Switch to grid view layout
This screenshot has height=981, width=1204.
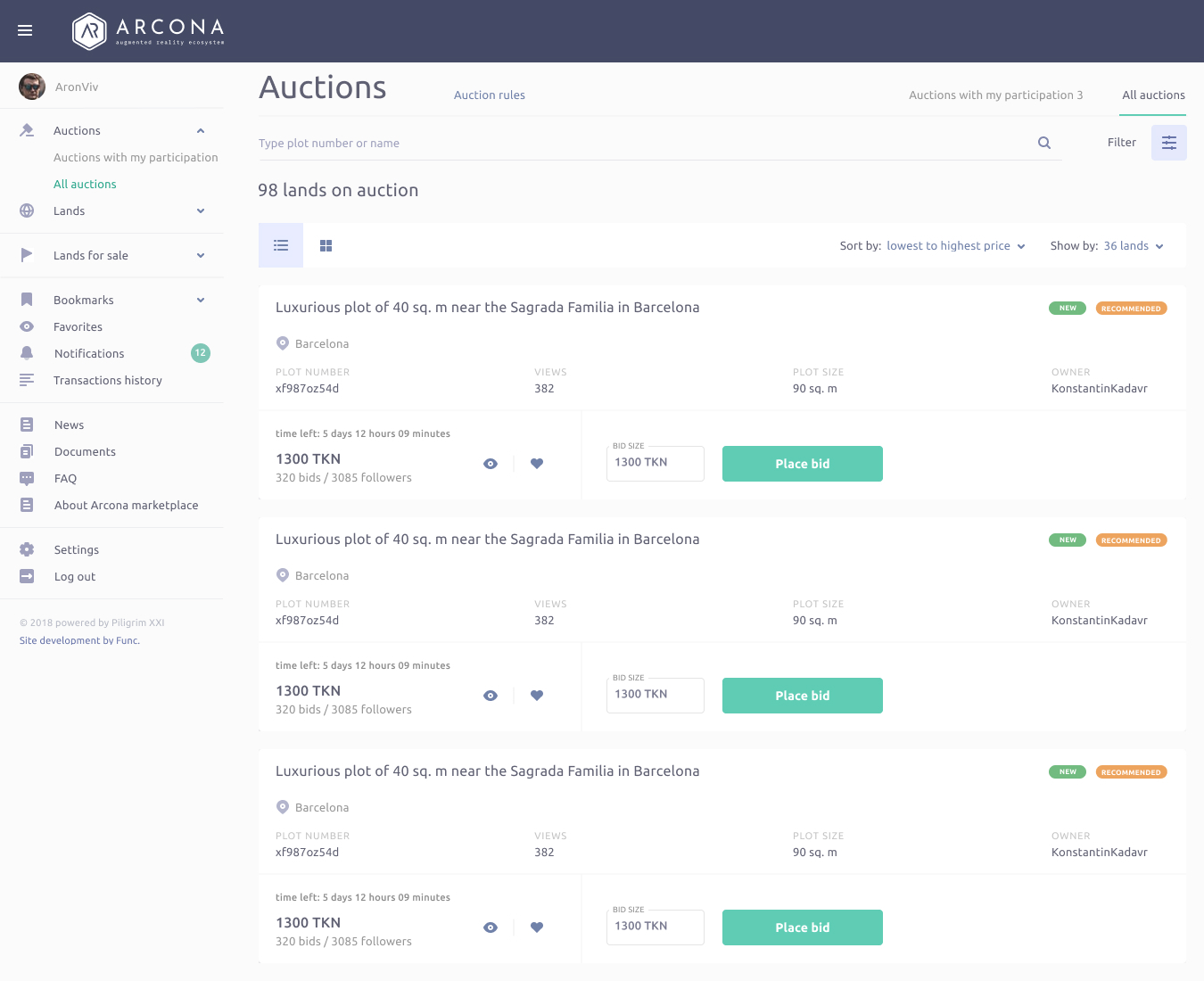[x=326, y=246]
